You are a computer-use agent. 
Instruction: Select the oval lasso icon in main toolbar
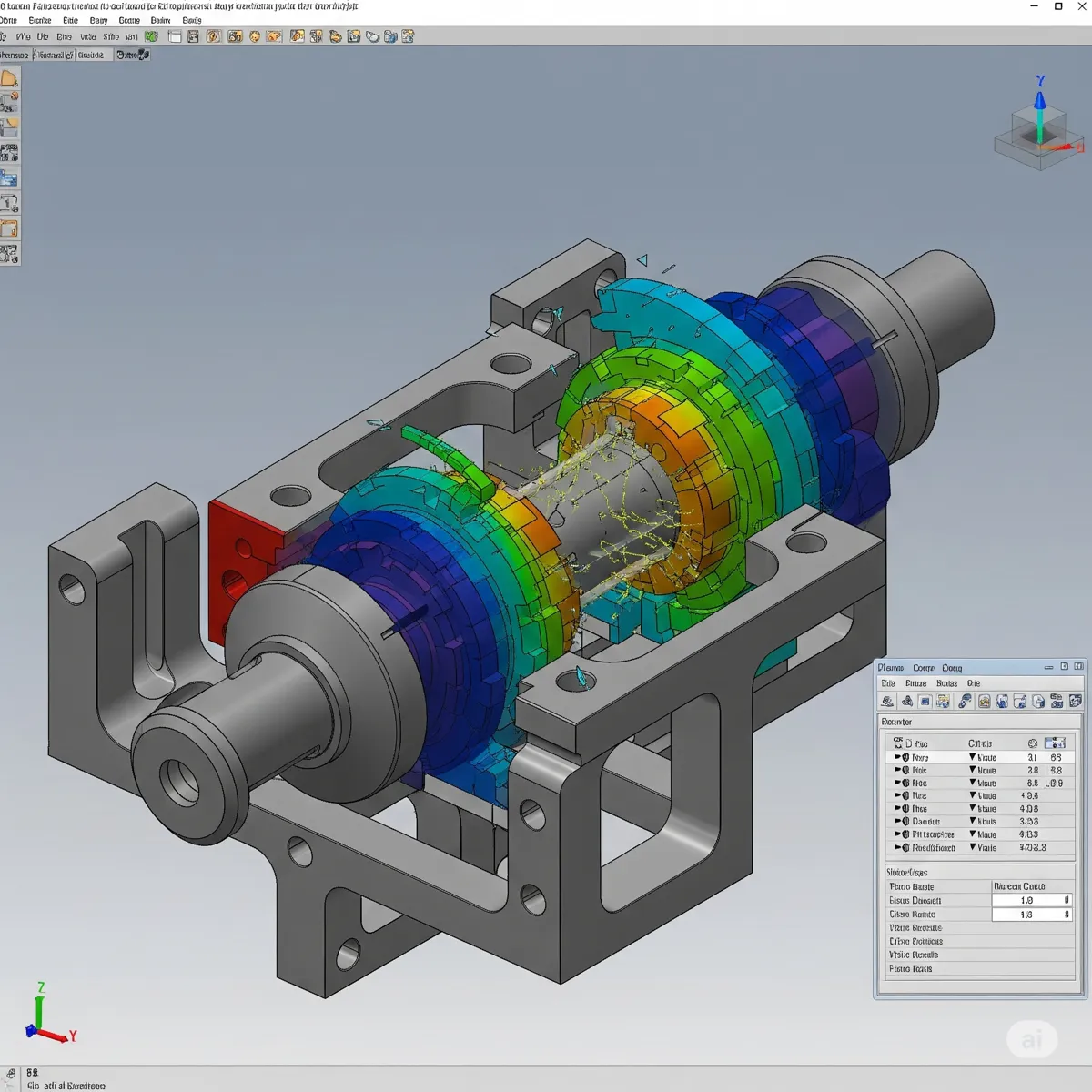[372, 36]
